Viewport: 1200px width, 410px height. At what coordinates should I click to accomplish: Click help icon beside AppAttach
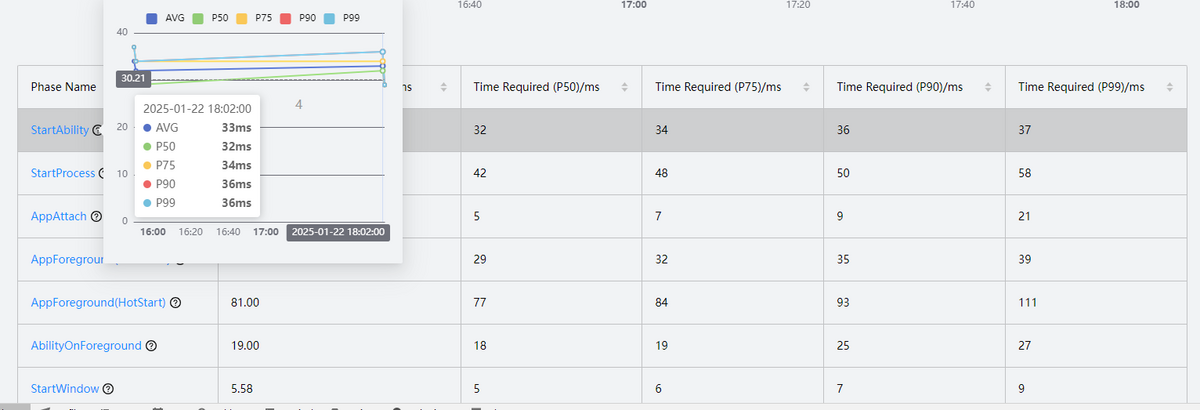96,217
